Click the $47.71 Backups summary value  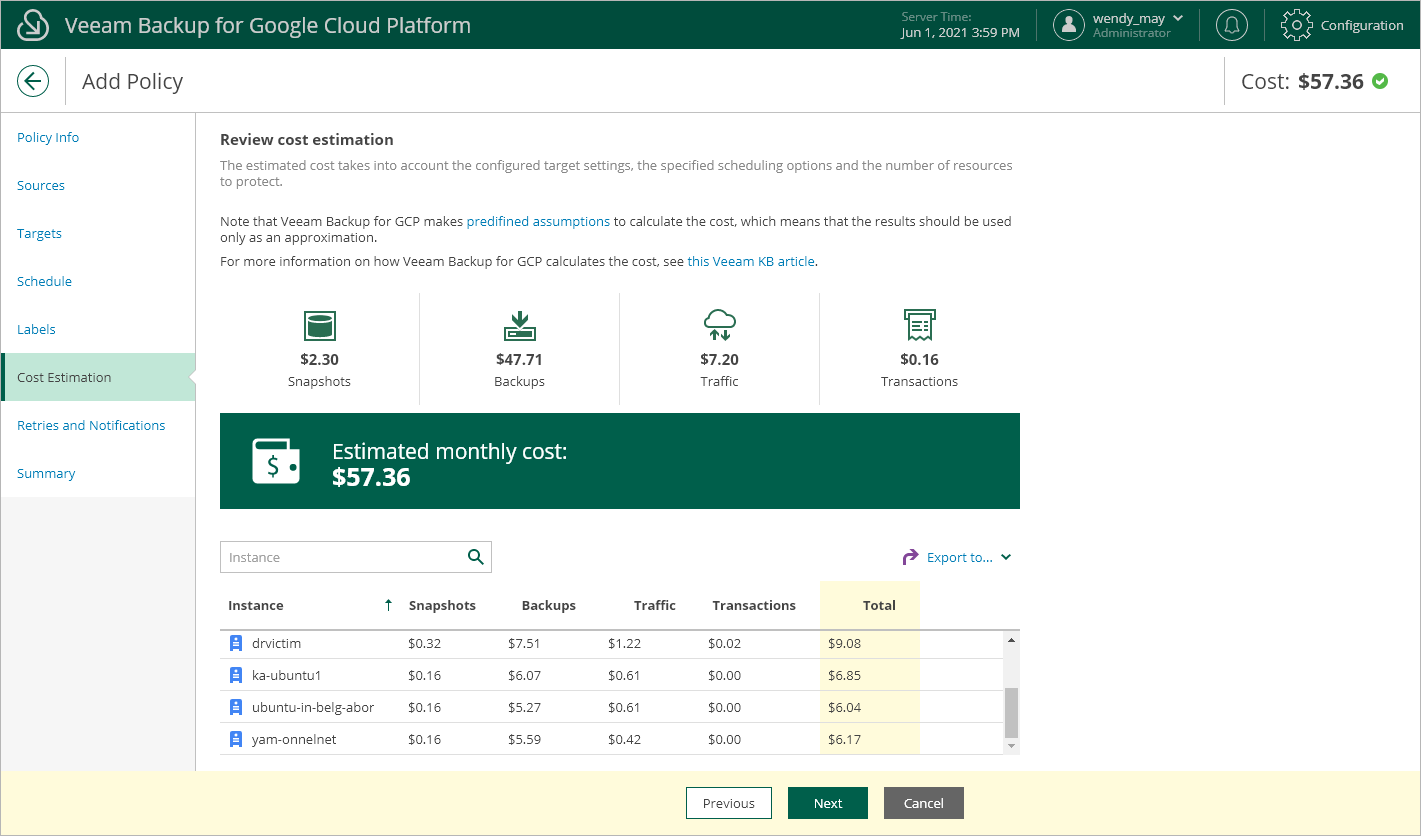pyautogui.click(x=519, y=359)
